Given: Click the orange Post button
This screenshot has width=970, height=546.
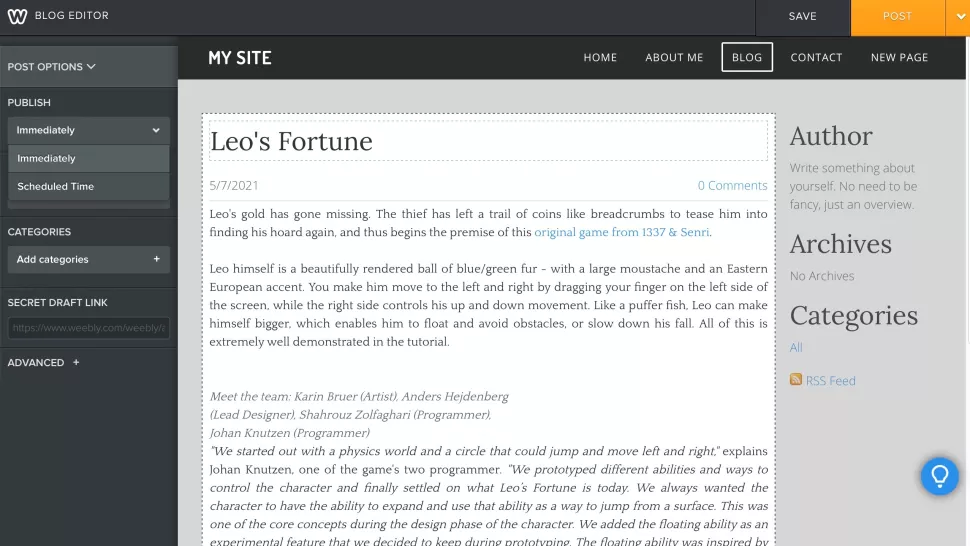Looking at the screenshot, I should click(898, 17).
